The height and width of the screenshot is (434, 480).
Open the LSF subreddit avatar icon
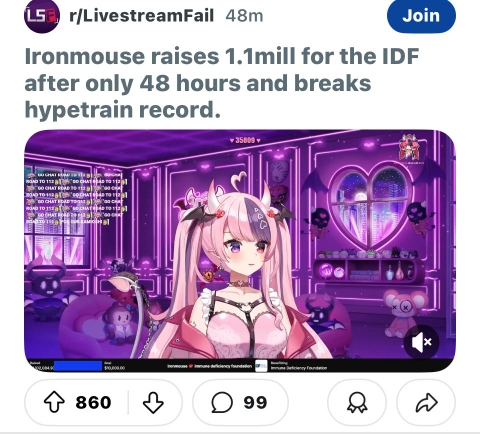click(42, 16)
